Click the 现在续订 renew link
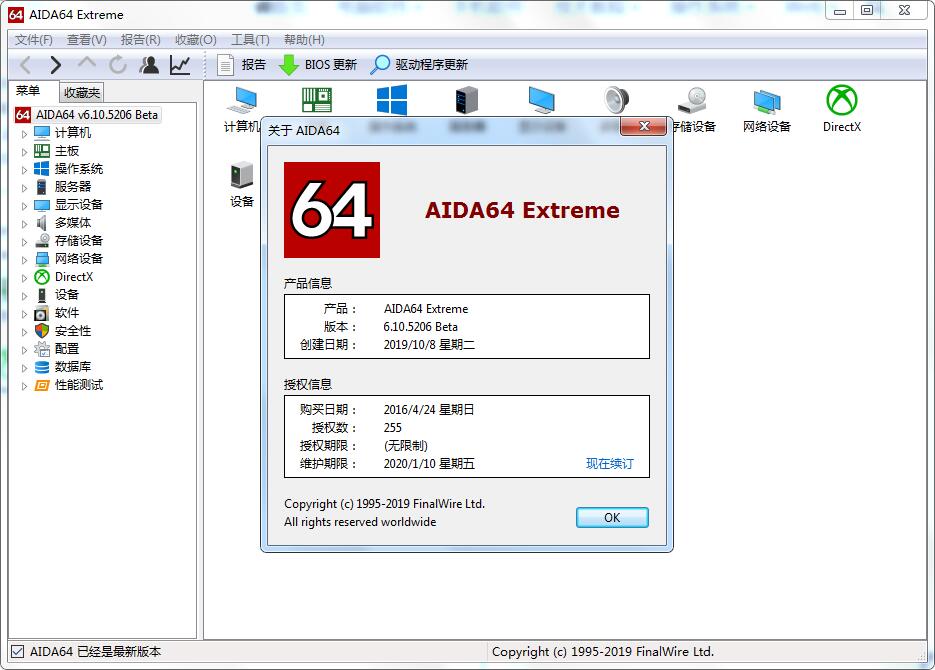Viewport: 935px width, 670px height. (609, 463)
